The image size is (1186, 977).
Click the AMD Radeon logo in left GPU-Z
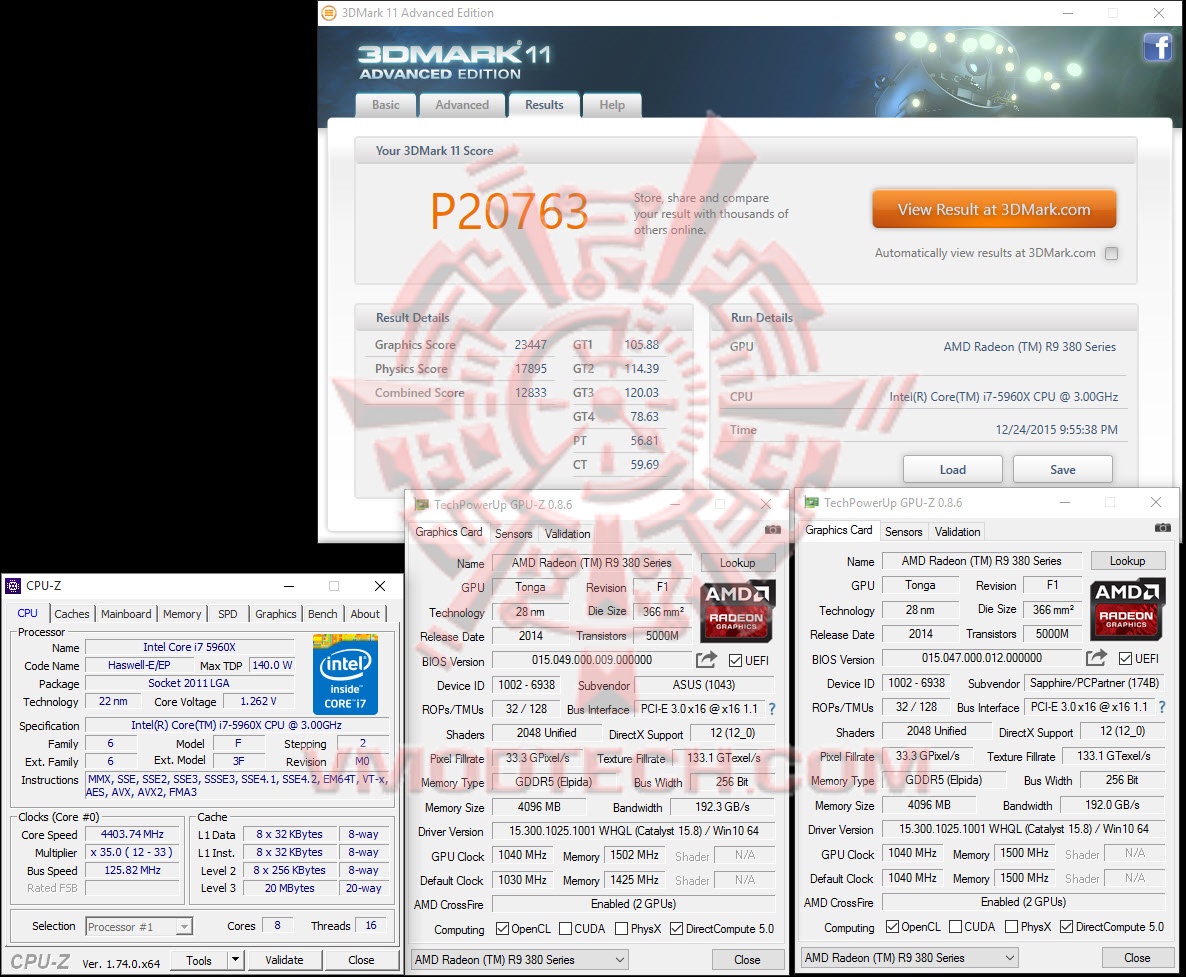(737, 613)
